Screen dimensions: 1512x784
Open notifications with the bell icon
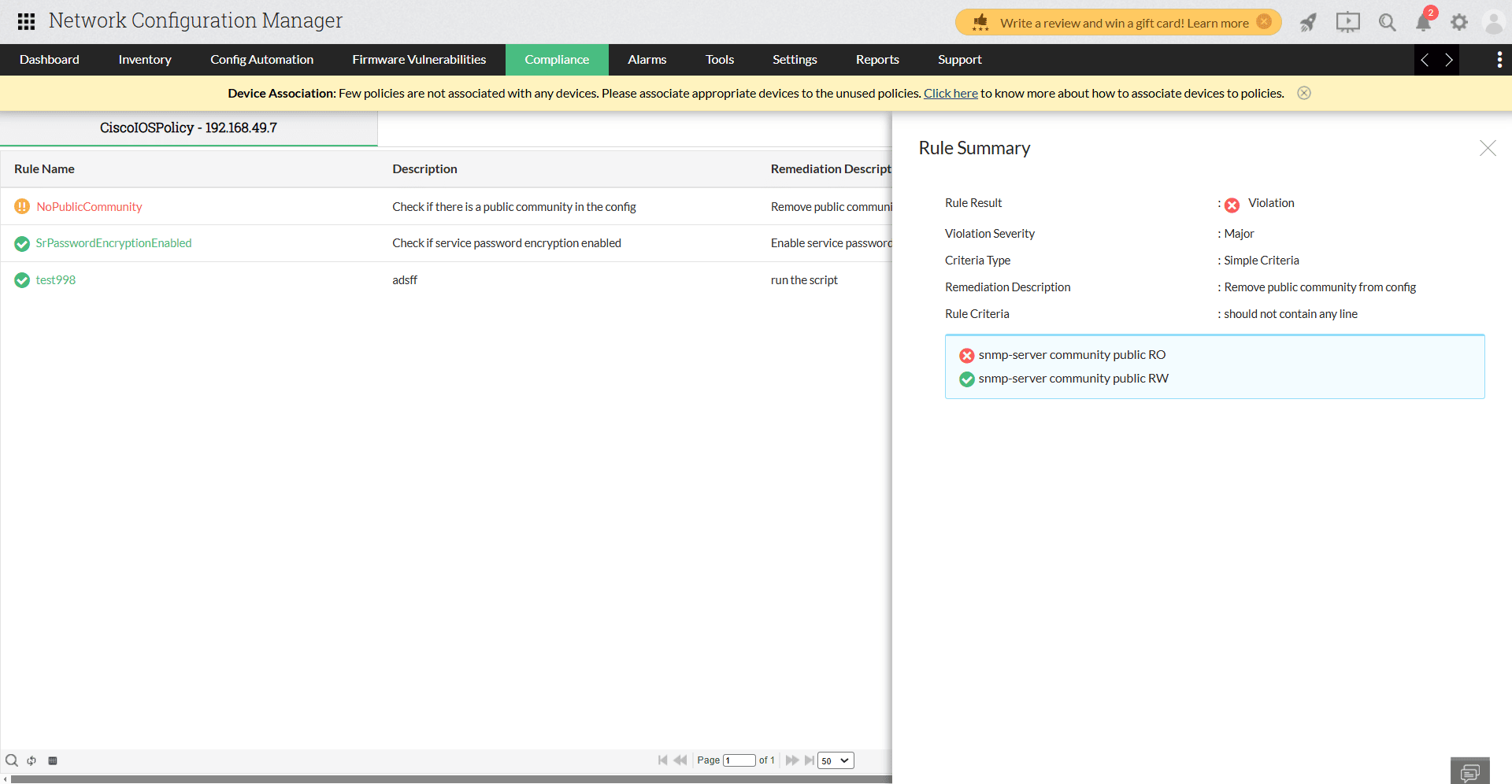tap(1423, 22)
